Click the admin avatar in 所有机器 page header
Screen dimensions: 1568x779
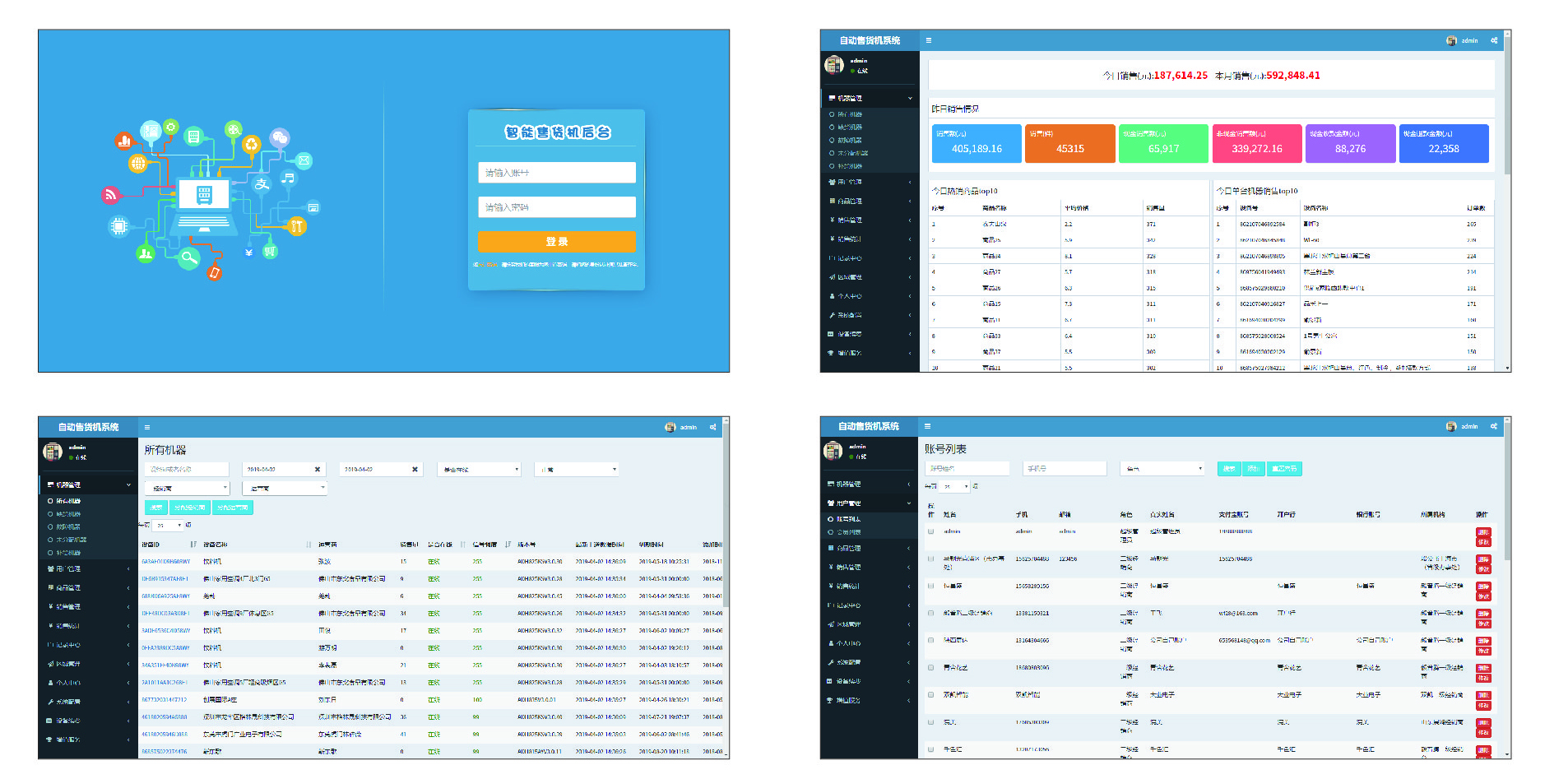tap(670, 427)
